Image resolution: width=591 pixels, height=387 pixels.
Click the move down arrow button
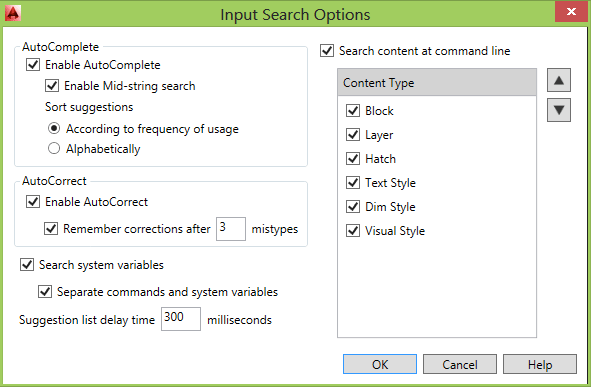coord(559,110)
